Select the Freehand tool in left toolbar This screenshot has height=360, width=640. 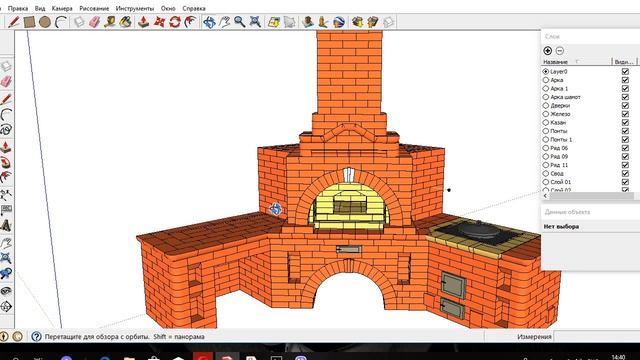[x=6, y=130]
